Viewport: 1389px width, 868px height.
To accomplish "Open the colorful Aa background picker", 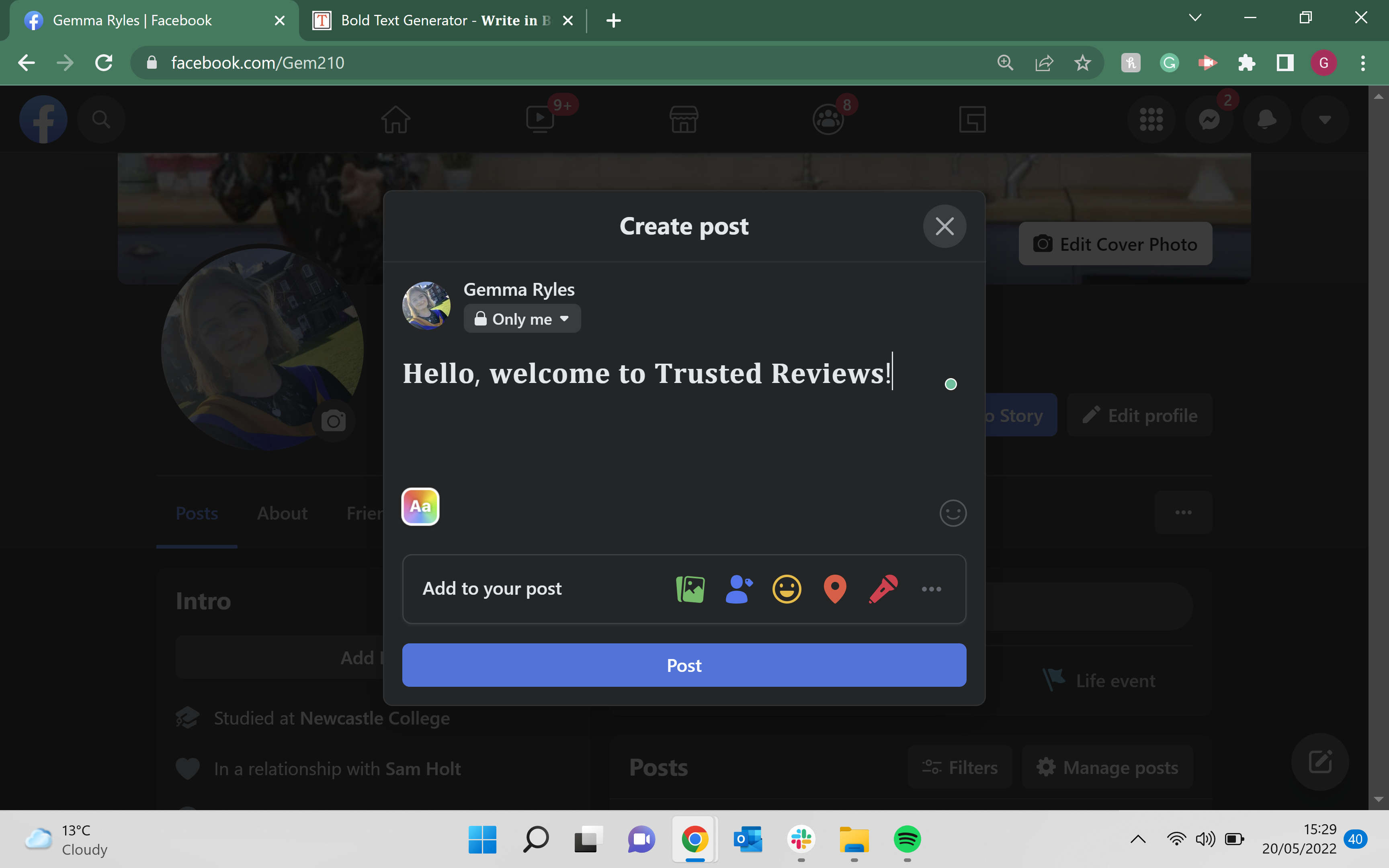I will coord(420,506).
